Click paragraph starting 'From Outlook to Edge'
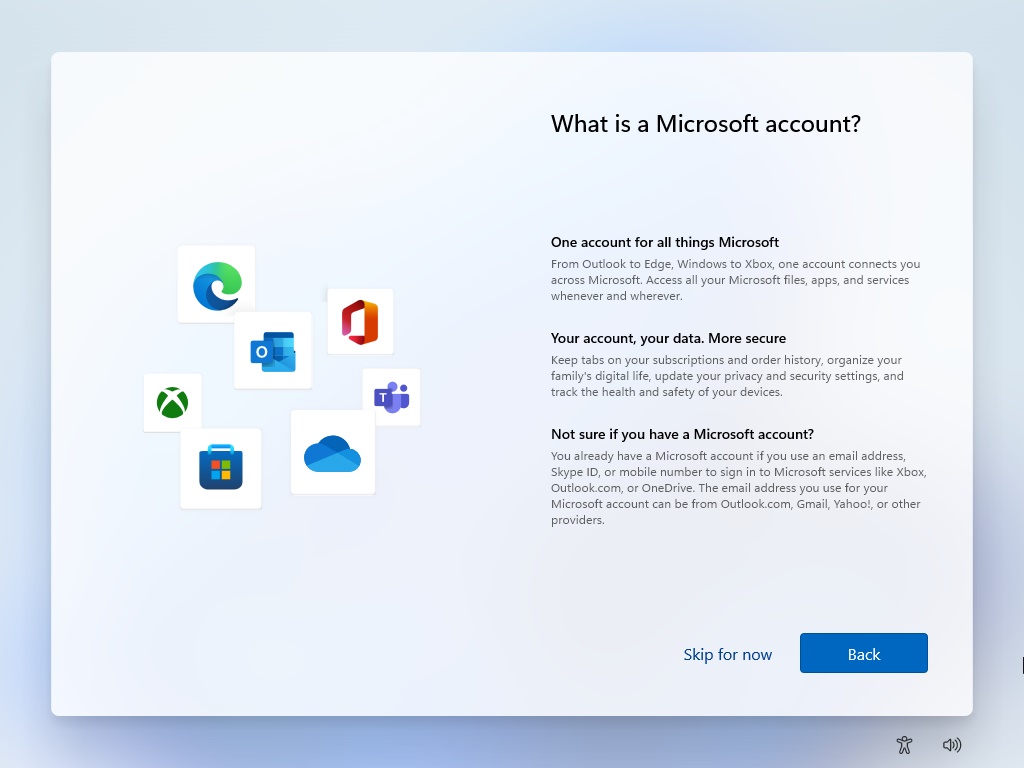The image size is (1024, 768). point(735,280)
